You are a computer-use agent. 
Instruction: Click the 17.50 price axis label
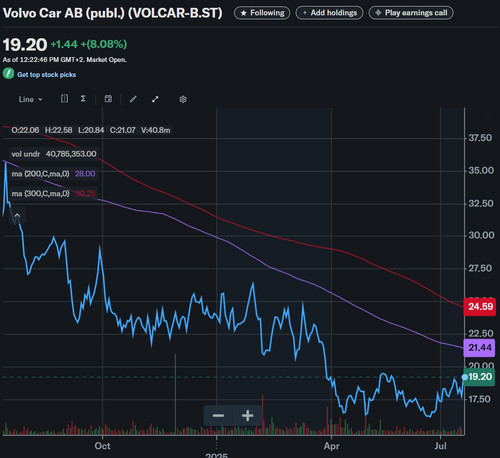tap(479, 399)
